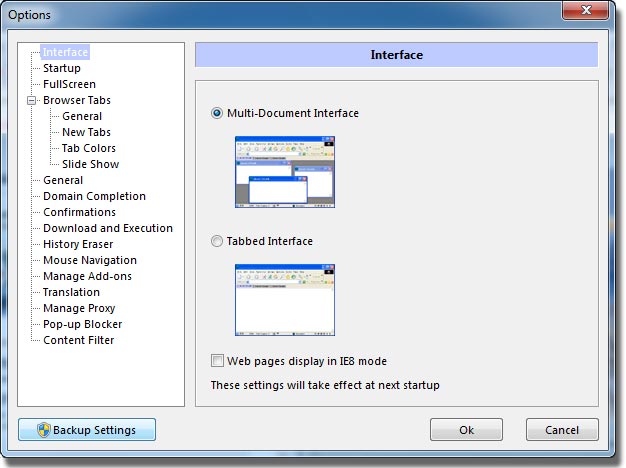Open Tab Colors under Browser Tabs
This screenshot has height=468, width=626.
coord(89,148)
